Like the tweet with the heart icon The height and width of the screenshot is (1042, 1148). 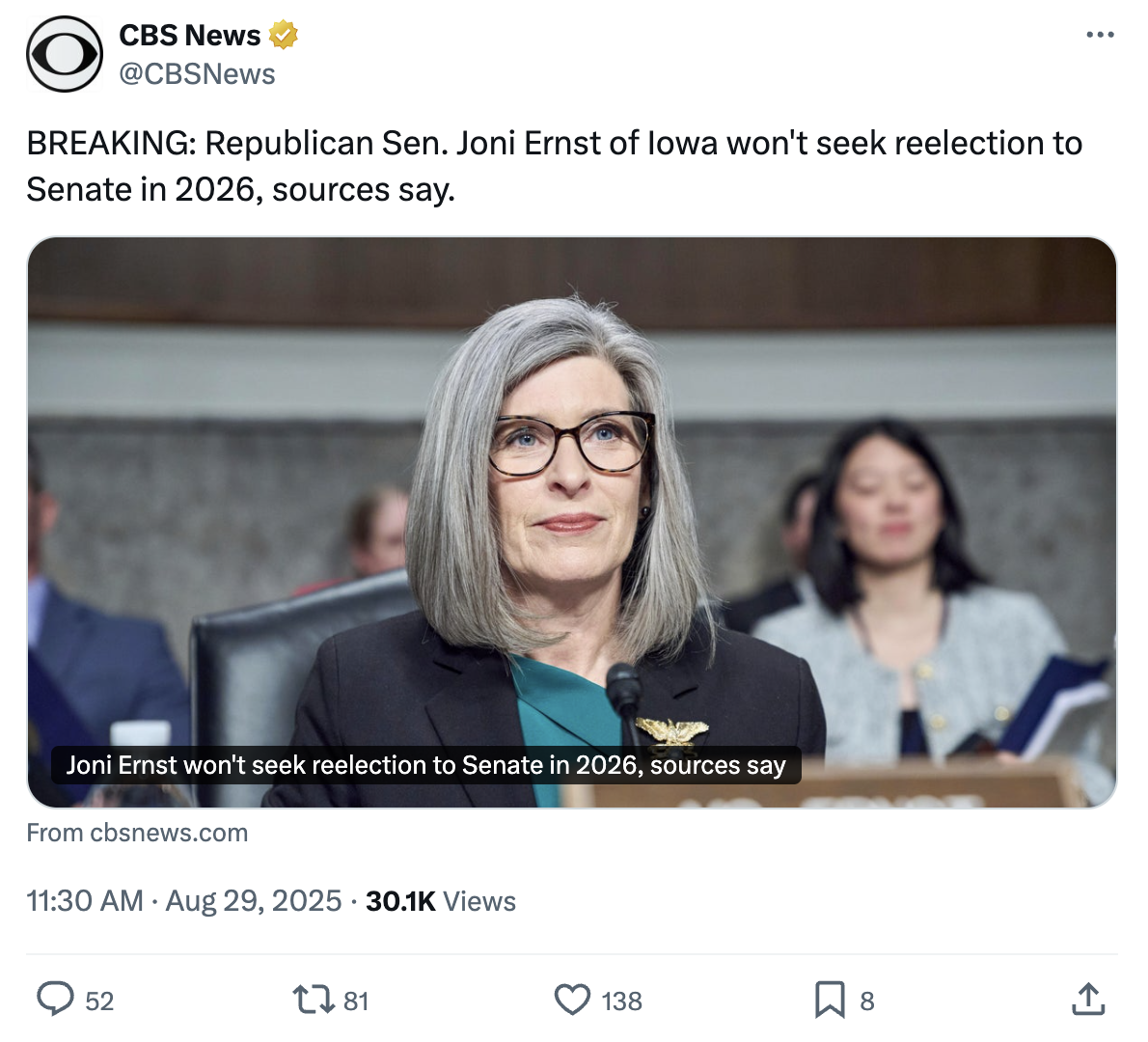[572, 1000]
